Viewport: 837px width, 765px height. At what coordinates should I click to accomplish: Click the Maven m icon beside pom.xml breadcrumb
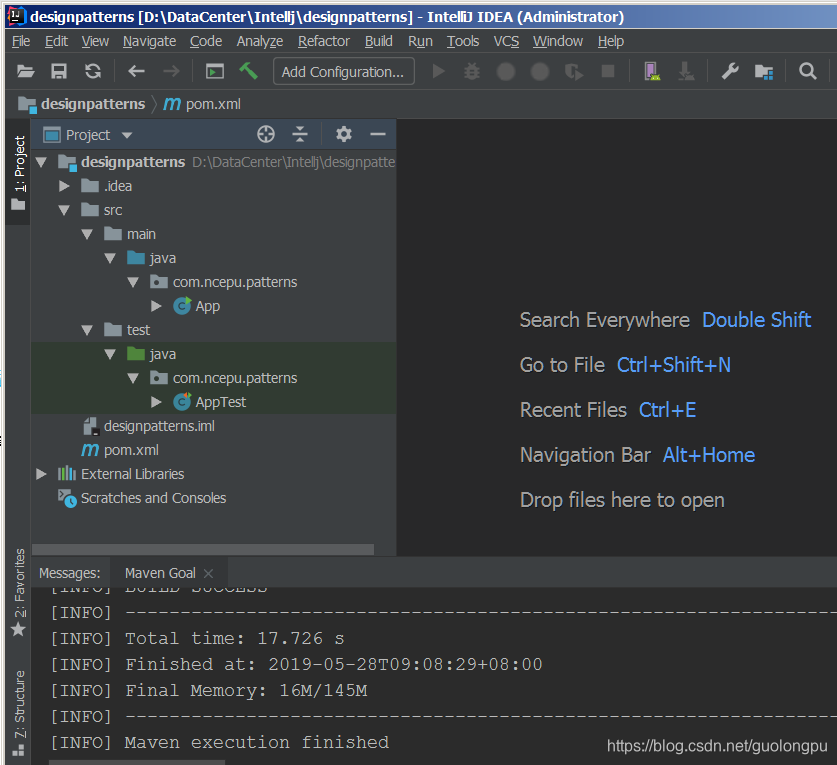coord(172,104)
